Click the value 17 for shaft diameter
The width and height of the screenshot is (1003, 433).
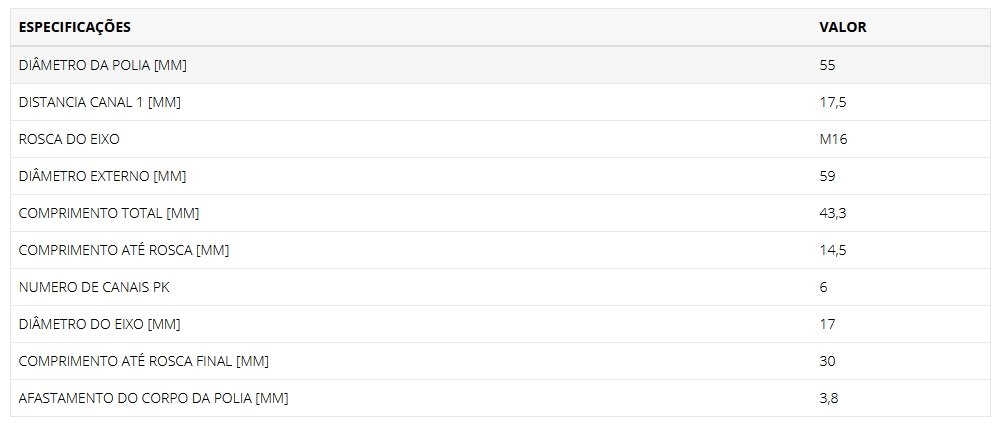(x=827, y=325)
